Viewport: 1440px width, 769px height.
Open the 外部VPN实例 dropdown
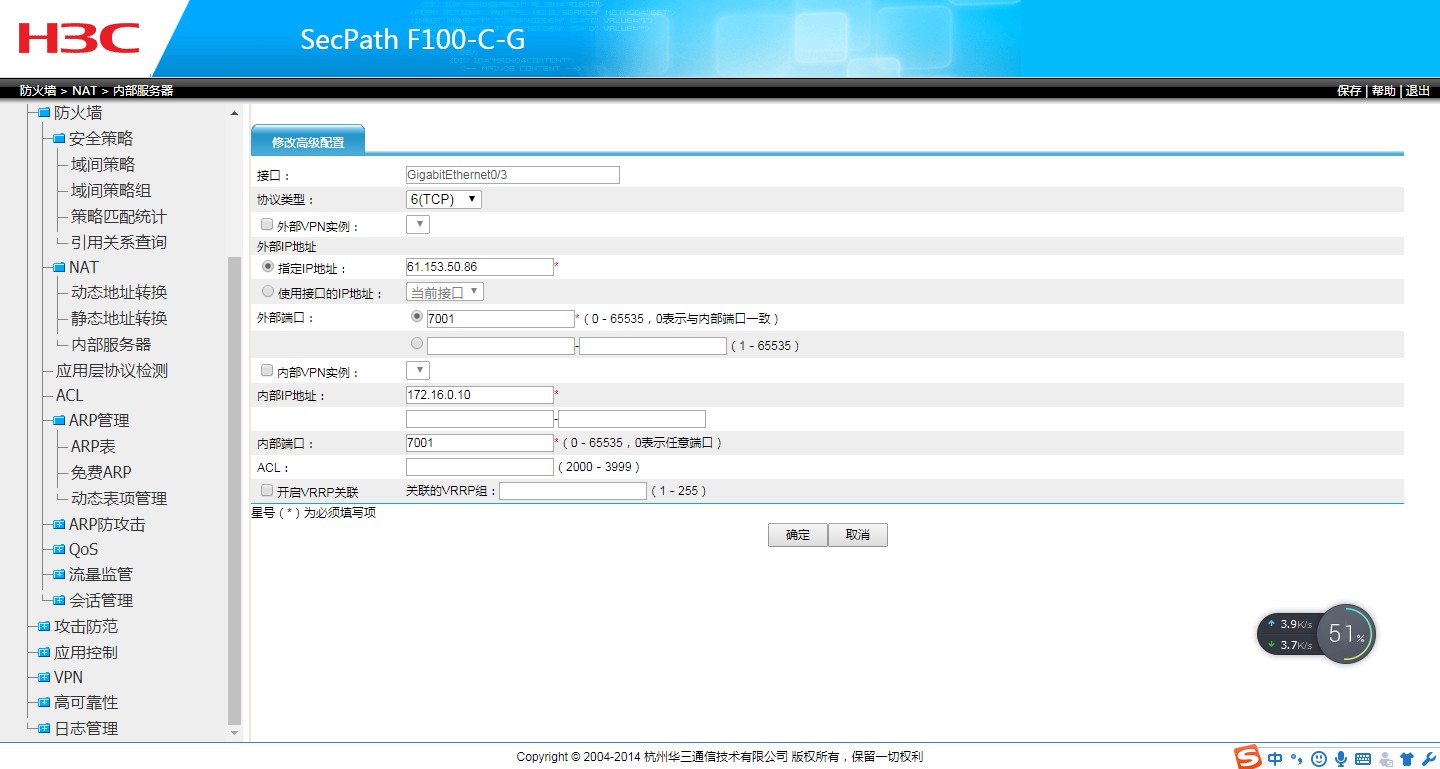tap(418, 225)
